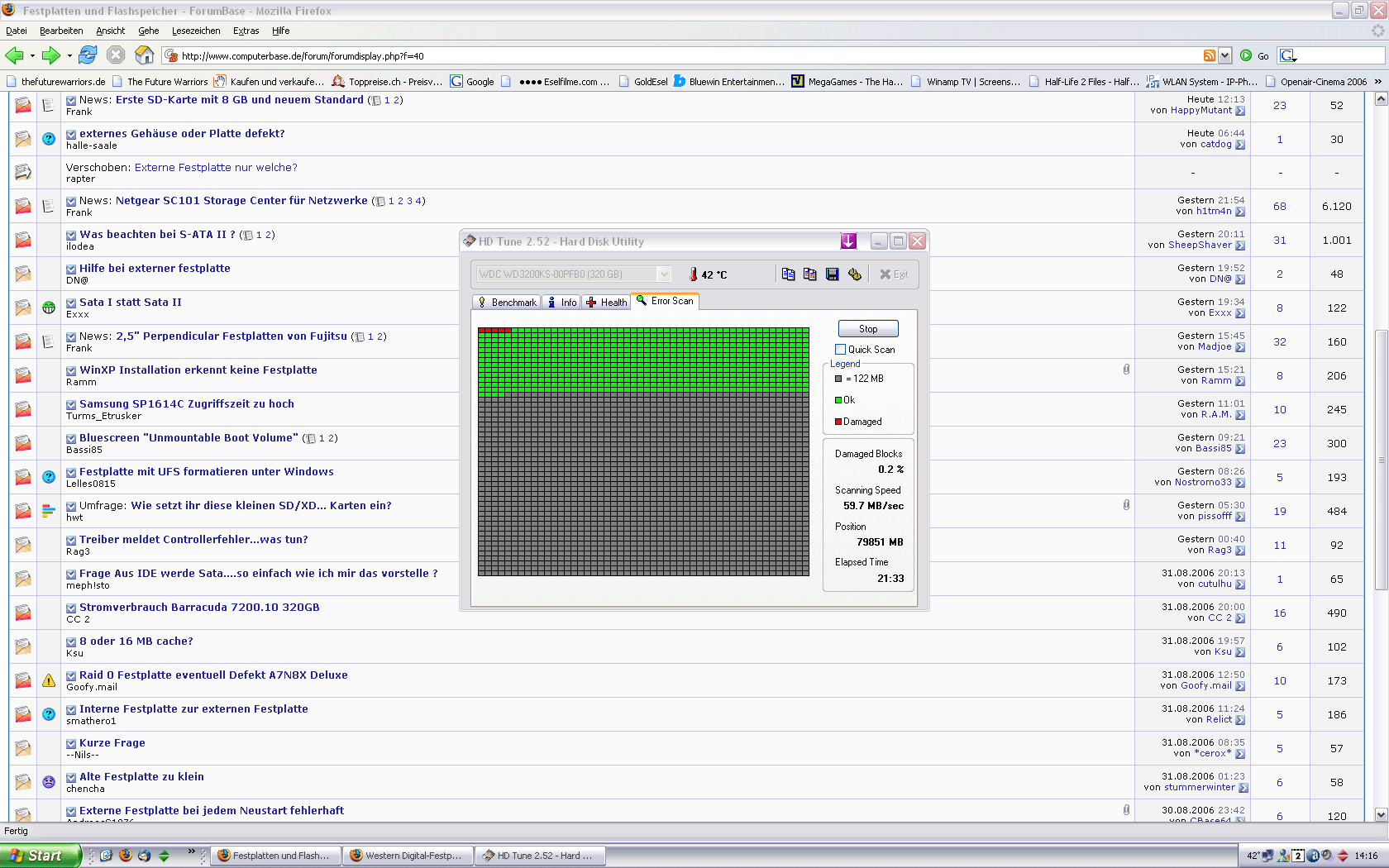This screenshot has height=868, width=1389.
Task: Click the gray 122 MB legend swatch
Action: [x=838, y=379]
